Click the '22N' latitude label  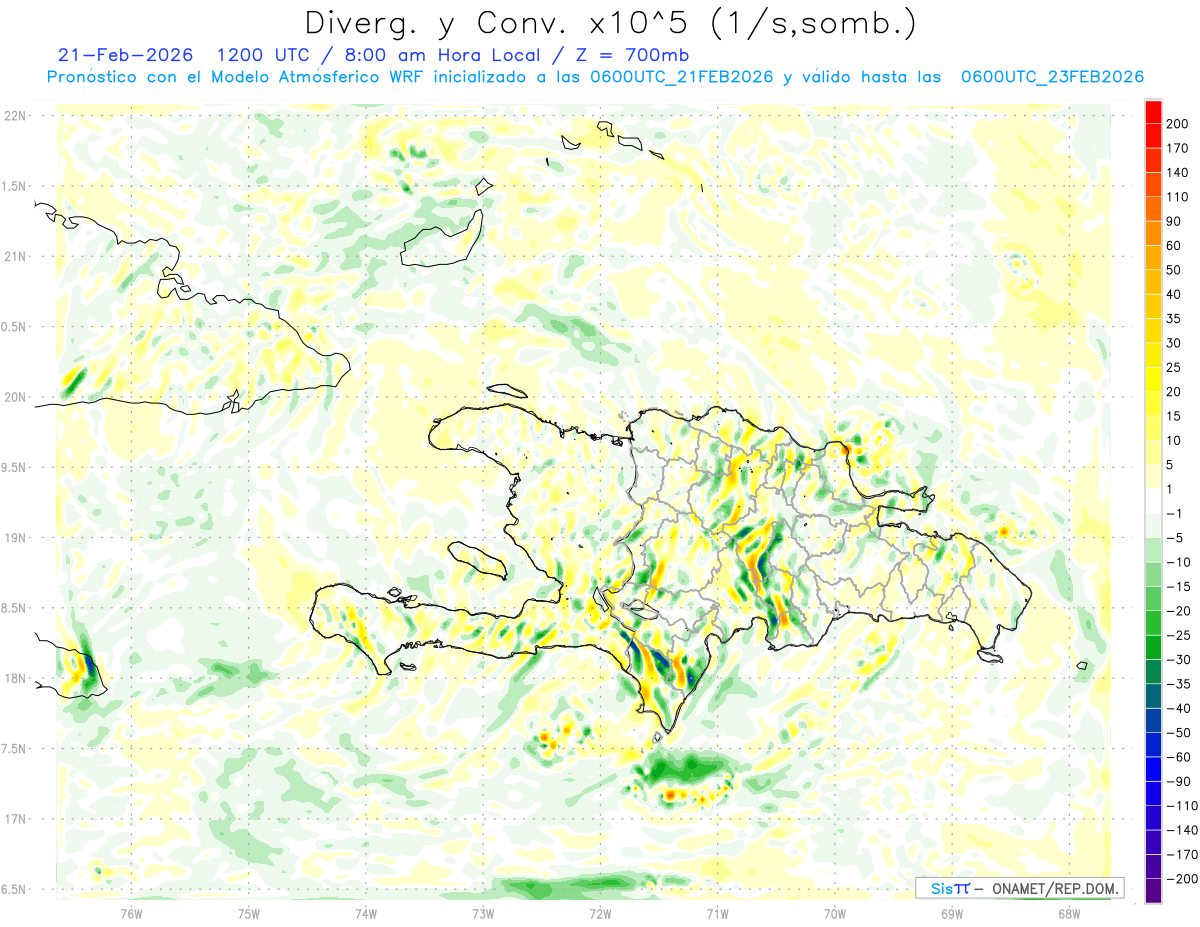[x=14, y=116]
